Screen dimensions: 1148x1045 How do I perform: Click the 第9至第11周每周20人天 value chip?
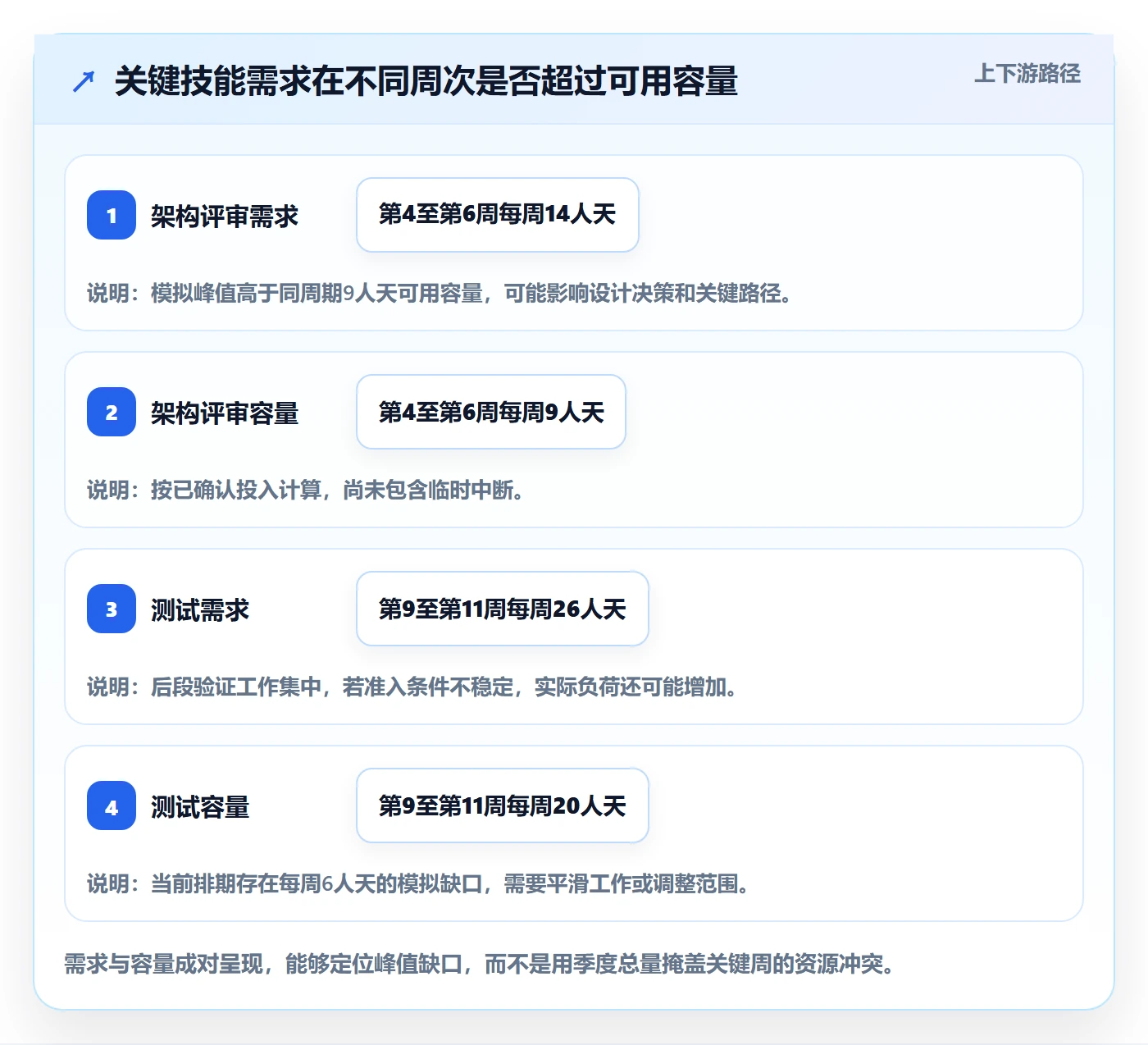(x=503, y=805)
